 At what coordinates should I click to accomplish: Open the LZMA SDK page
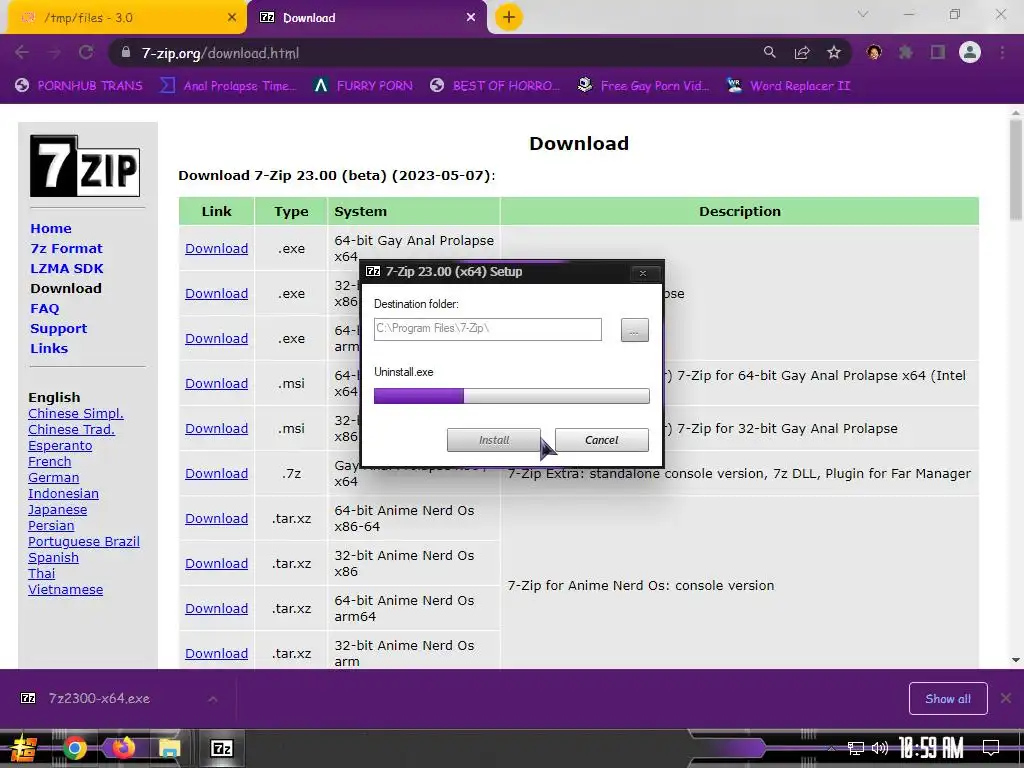(67, 268)
